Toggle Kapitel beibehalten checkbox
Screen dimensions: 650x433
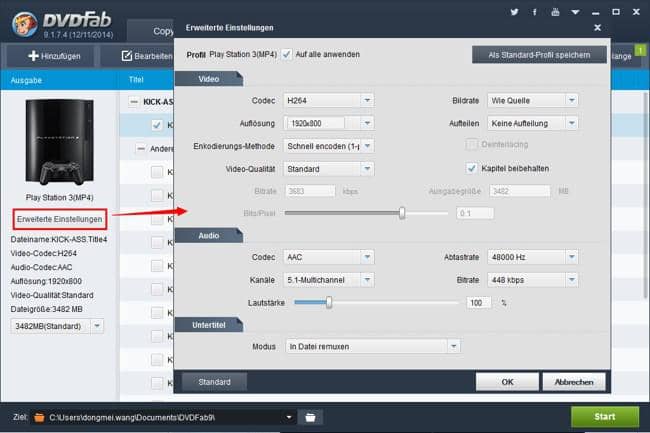(x=471, y=168)
